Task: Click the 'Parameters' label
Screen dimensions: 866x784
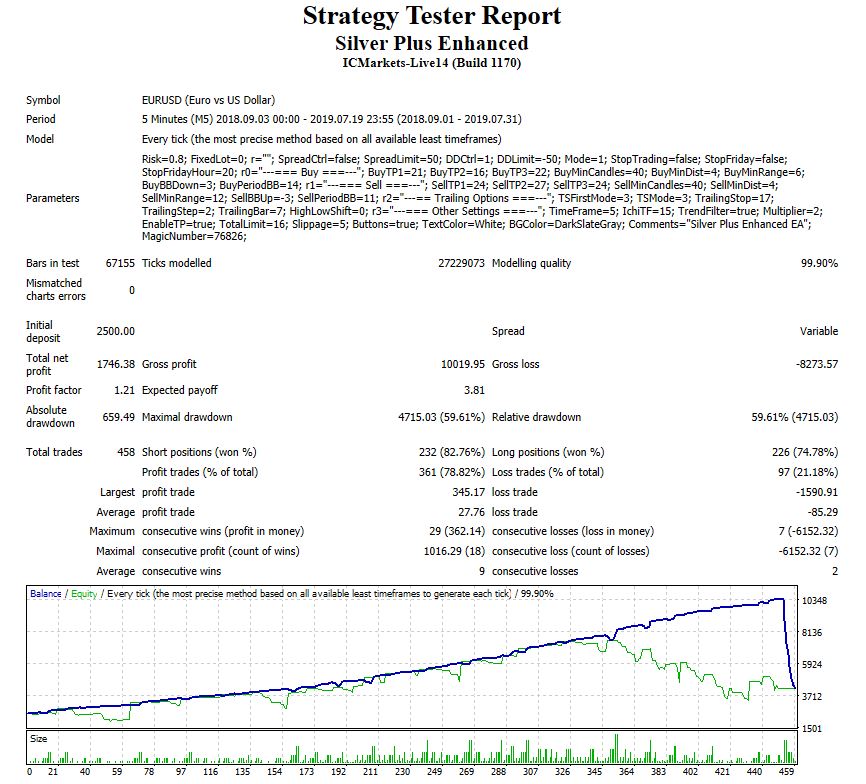Action: [x=52, y=198]
